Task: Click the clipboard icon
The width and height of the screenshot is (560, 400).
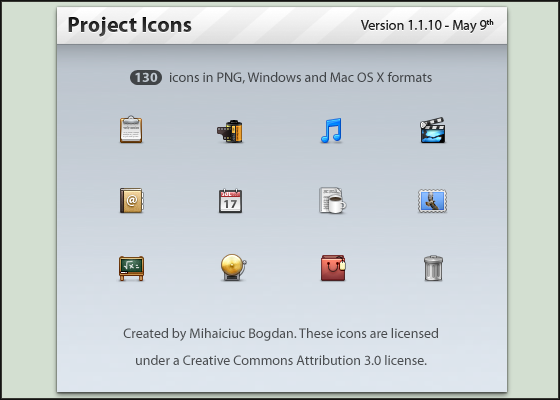Action: 131,129
